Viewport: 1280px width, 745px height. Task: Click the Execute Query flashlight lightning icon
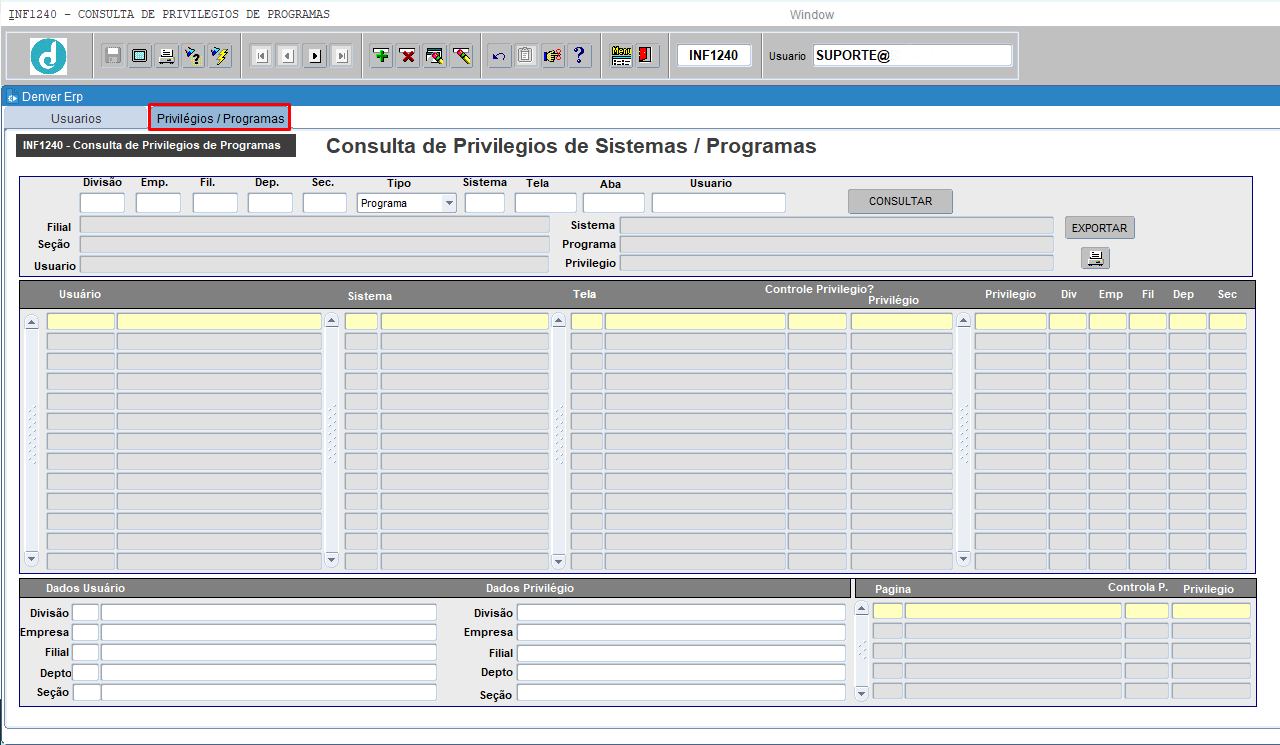pos(220,56)
